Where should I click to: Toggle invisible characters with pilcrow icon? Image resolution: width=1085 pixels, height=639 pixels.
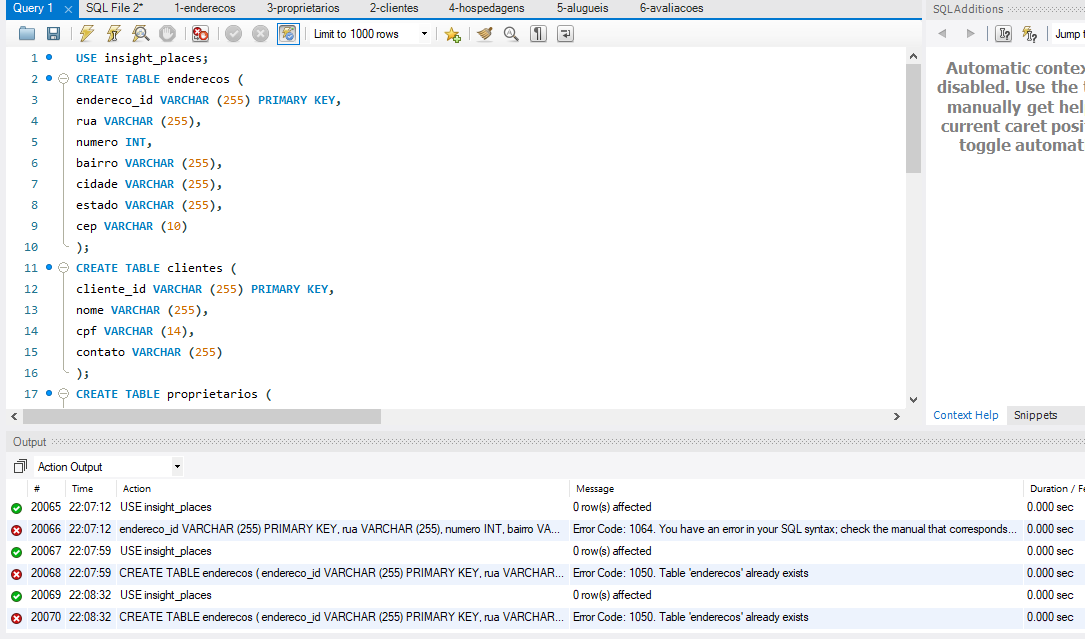538,34
